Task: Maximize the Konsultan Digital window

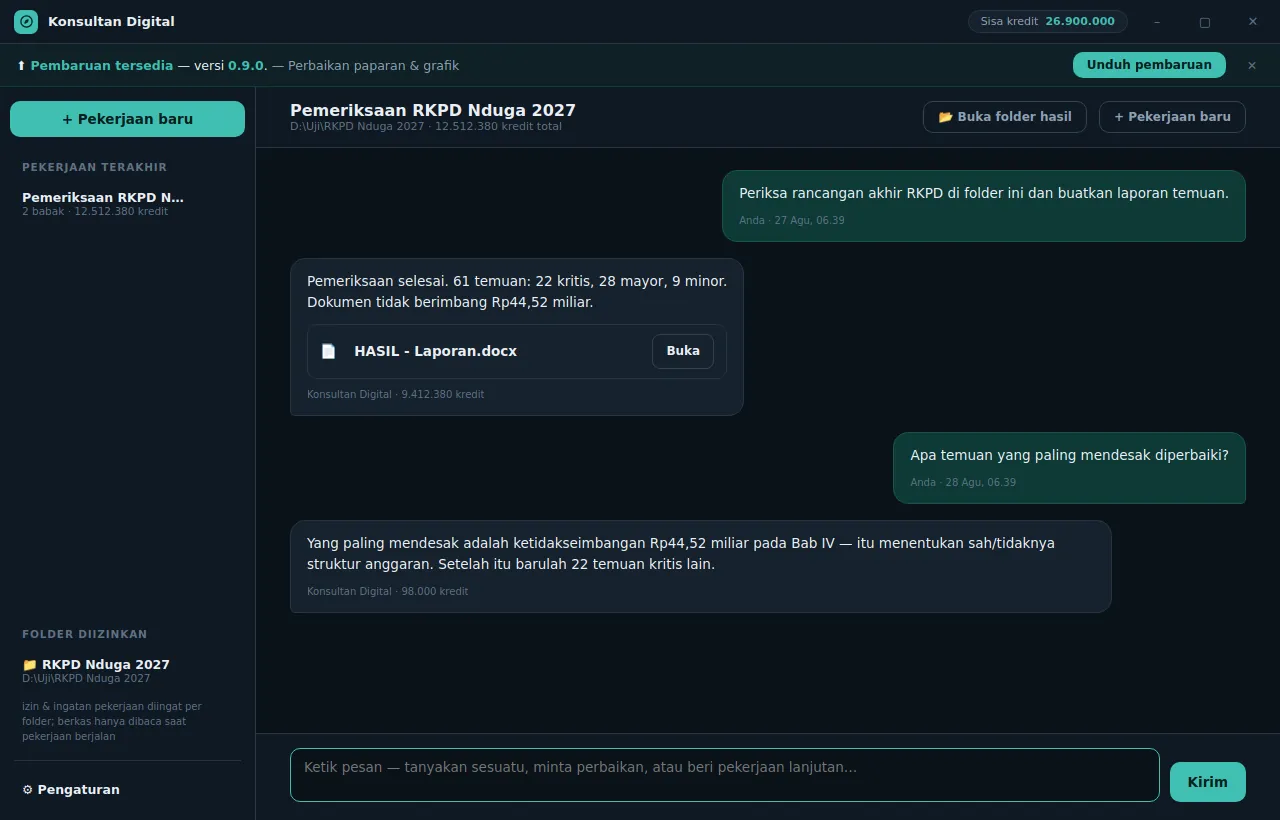Action: (x=1204, y=22)
